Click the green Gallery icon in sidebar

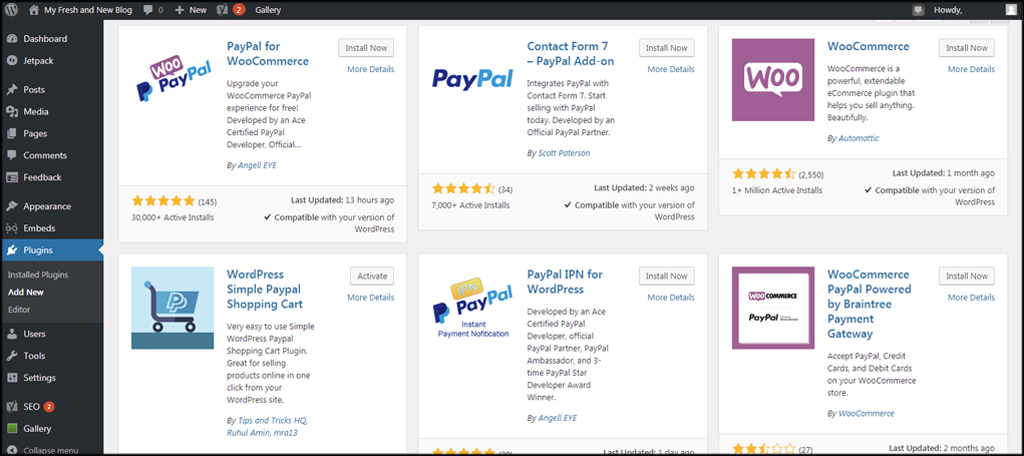coord(12,429)
